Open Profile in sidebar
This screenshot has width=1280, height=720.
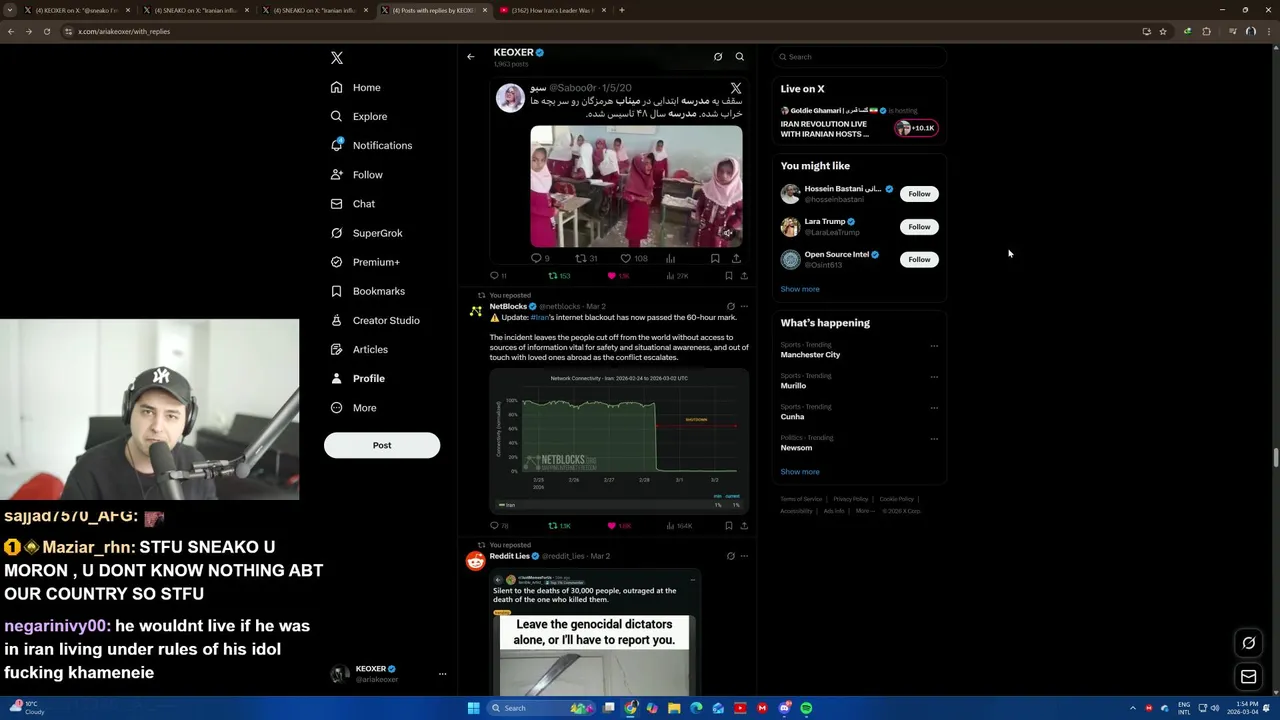pos(358,378)
